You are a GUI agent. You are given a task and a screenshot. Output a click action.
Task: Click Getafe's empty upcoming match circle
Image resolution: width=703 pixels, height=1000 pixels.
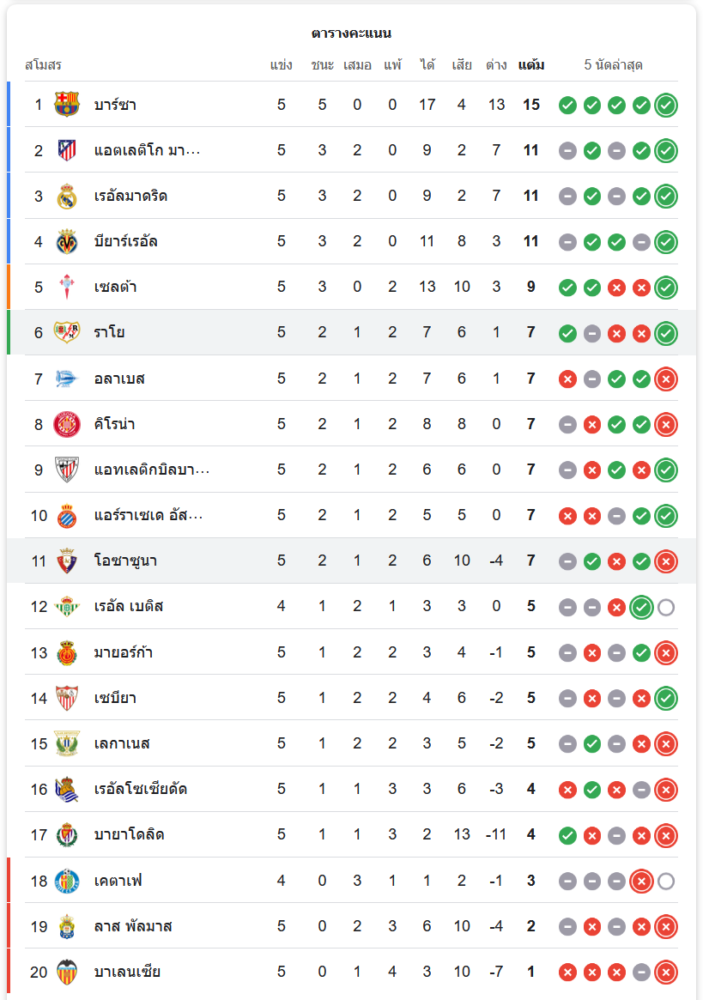click(x=666, y=881)
